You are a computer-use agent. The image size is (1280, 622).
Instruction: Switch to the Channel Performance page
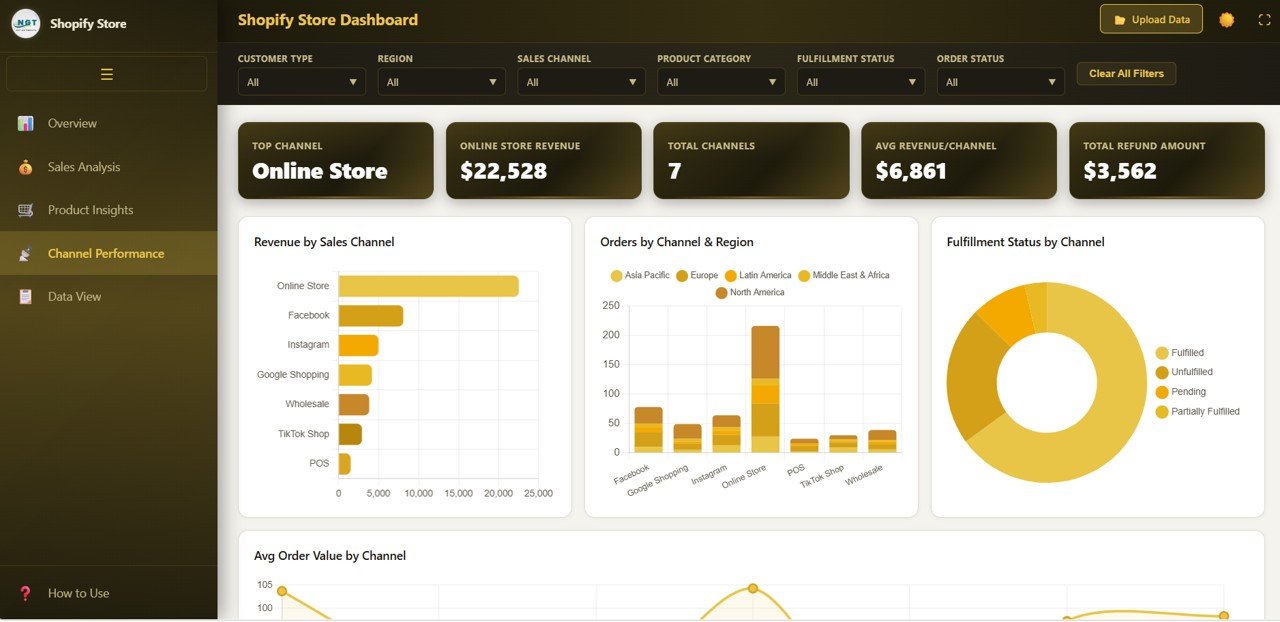(x=105, y=253)
